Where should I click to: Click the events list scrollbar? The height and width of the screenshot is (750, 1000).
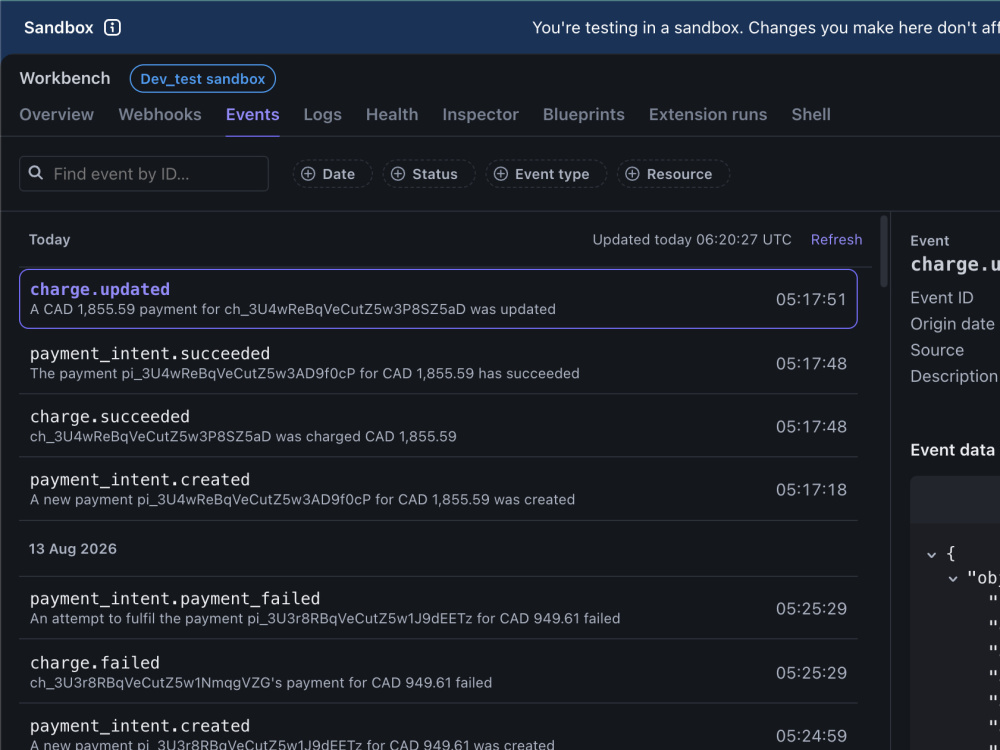coord(884,251)
